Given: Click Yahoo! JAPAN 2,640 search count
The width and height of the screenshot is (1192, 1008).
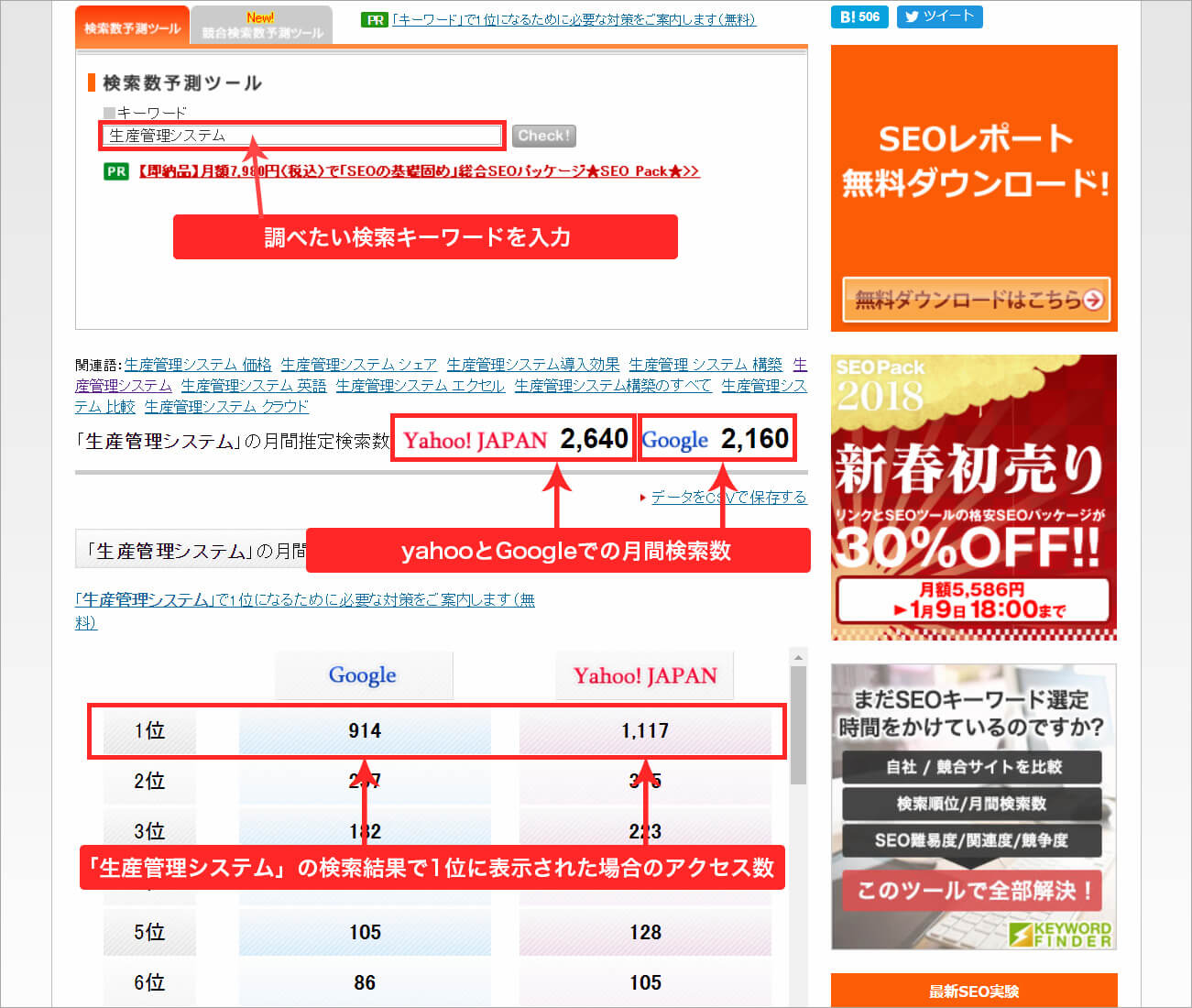Looking at the screenshot, I should 515,440.
